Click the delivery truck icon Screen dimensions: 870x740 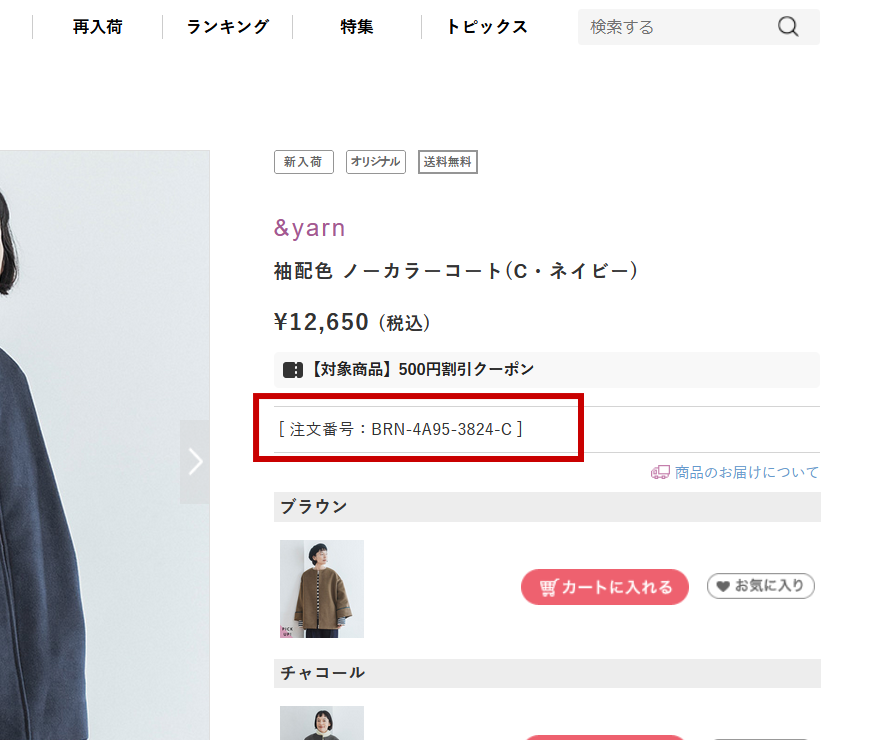pos(660,472)
